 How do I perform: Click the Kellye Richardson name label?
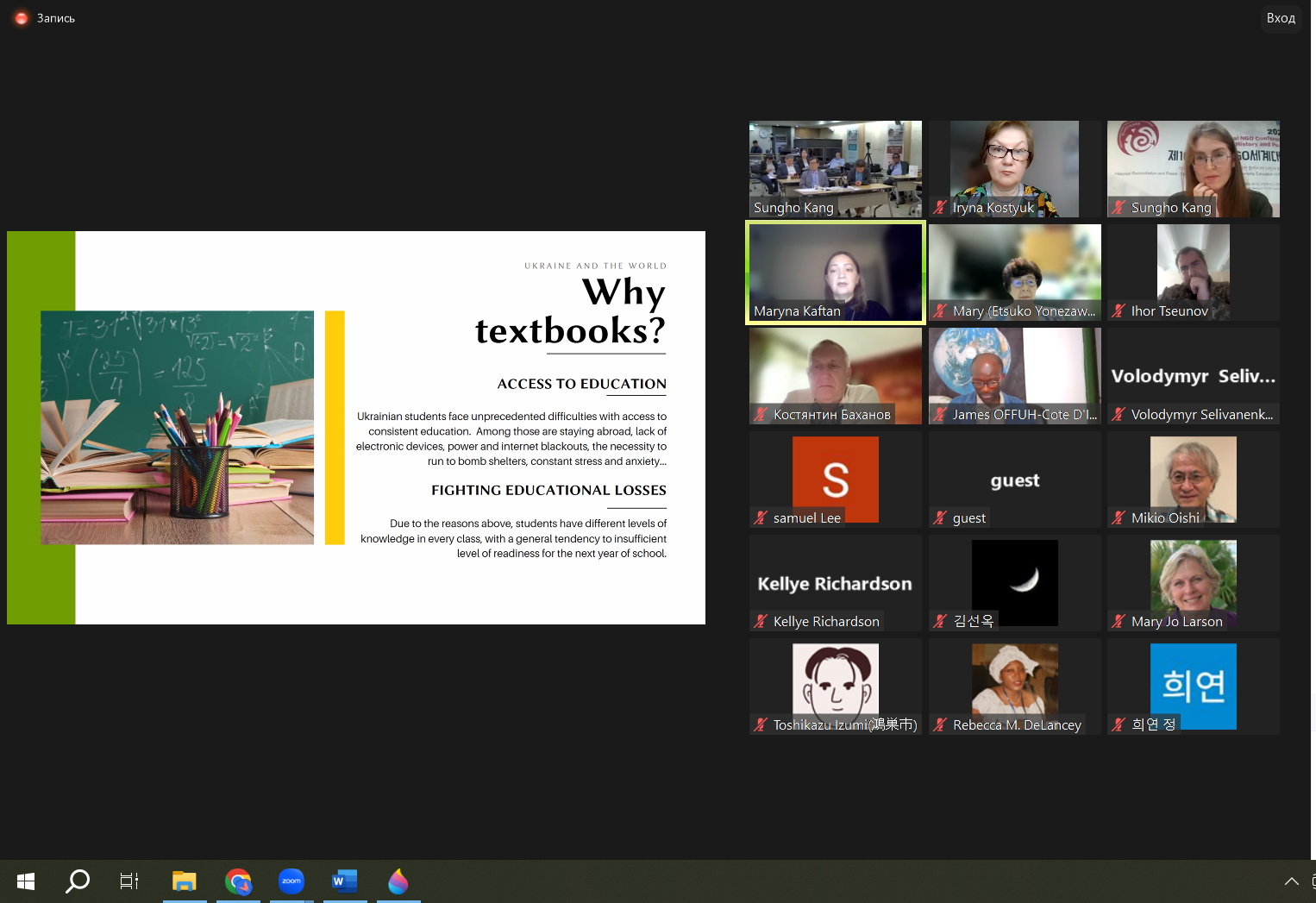825,622
